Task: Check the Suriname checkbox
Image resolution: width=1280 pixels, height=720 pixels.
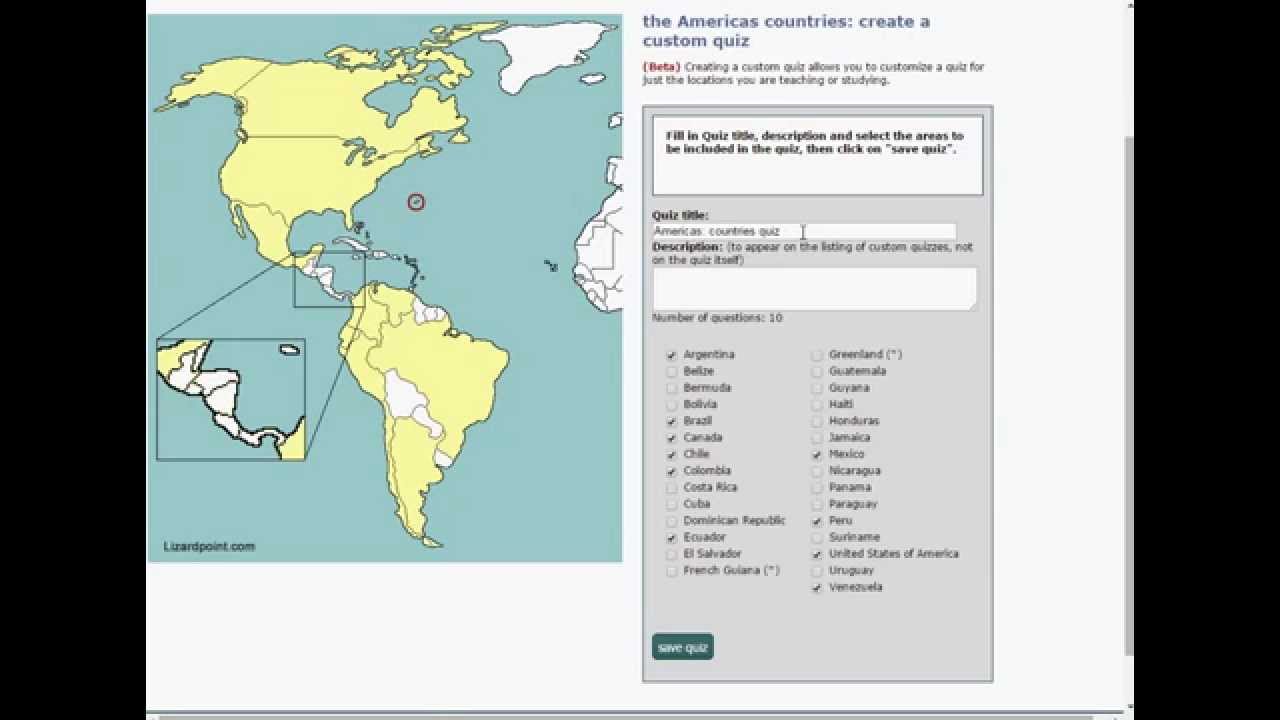Action: point(817,538)
